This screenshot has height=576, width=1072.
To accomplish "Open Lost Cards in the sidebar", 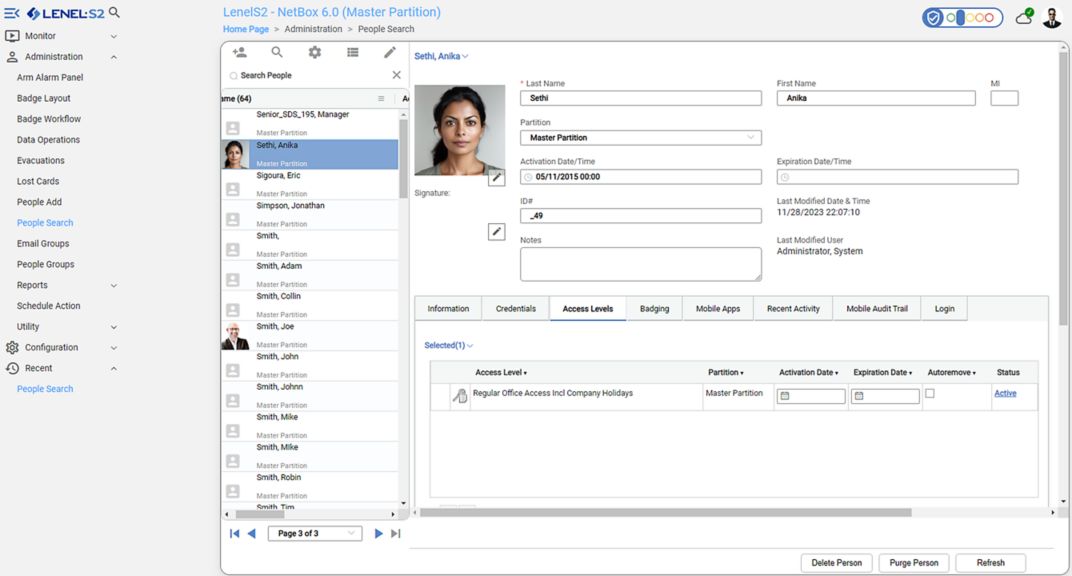I will coord(38,182).
